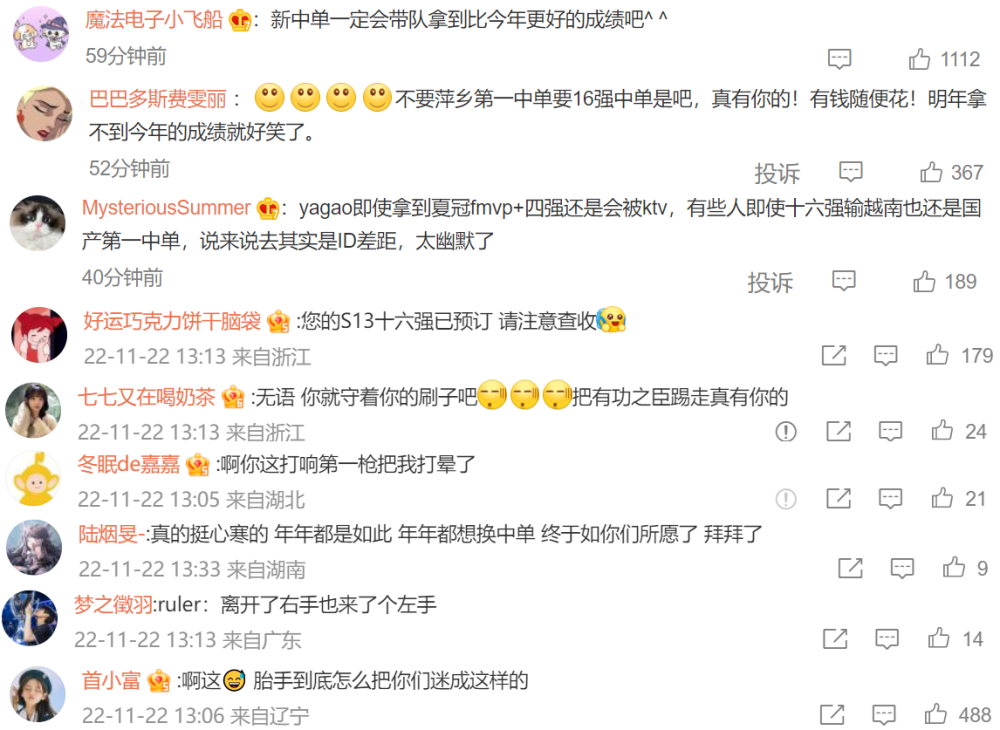Screen dimensions: 1000x730
Task: Reply to 巴巴多斯费雯丽's comment
Action: tap(851, 172)
